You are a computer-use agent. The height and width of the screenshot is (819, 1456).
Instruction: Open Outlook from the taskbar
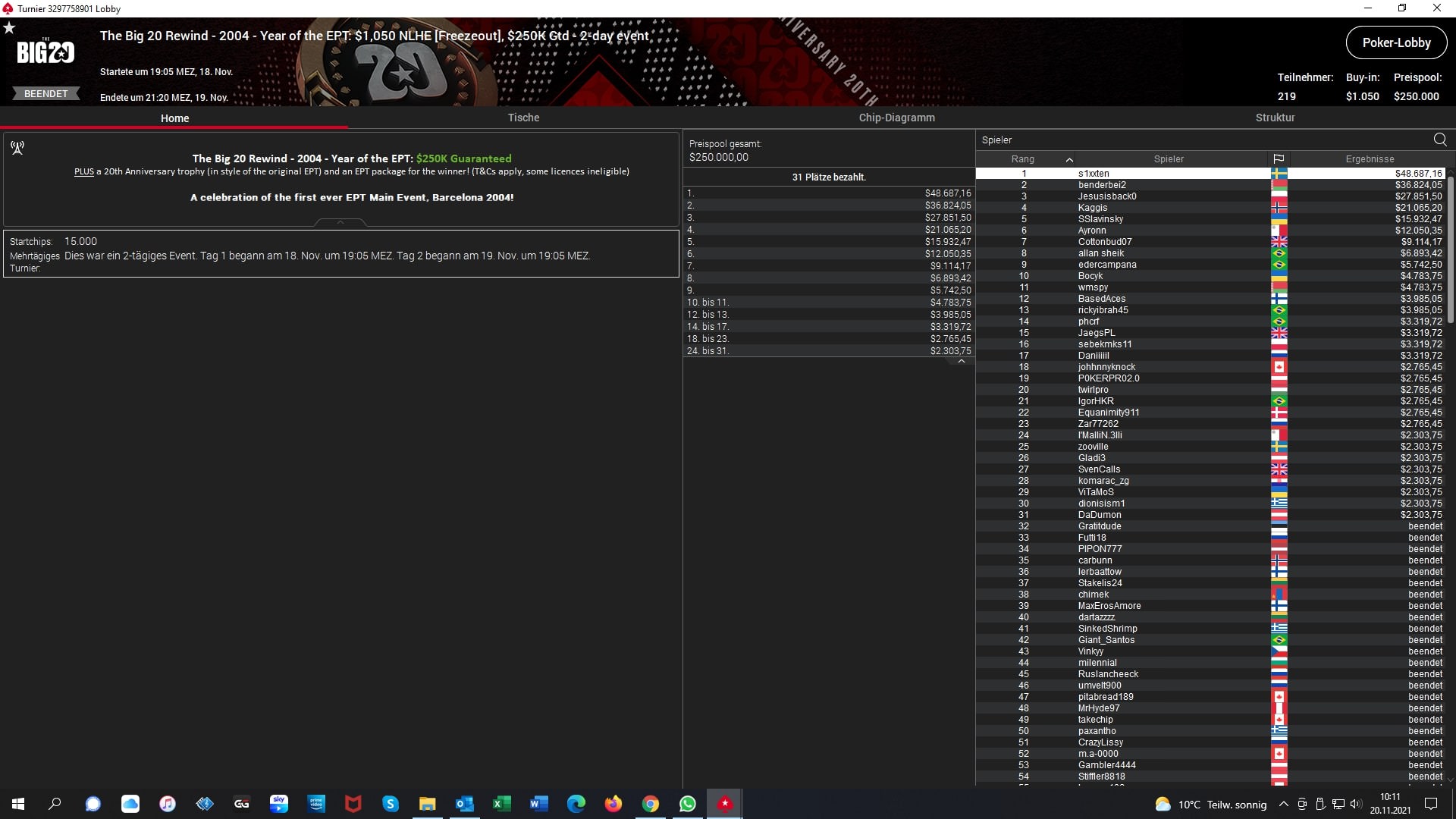pyautogui.click(x=465, y=804)
